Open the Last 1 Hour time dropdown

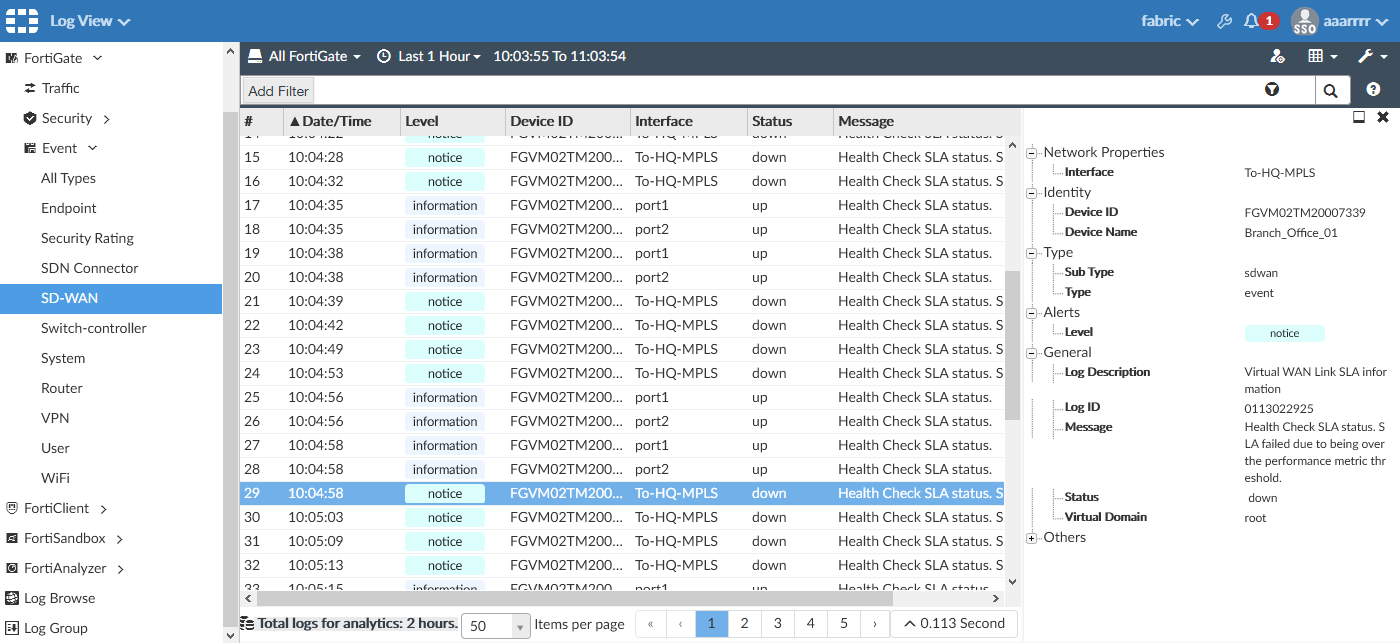[x=429, y=56]
